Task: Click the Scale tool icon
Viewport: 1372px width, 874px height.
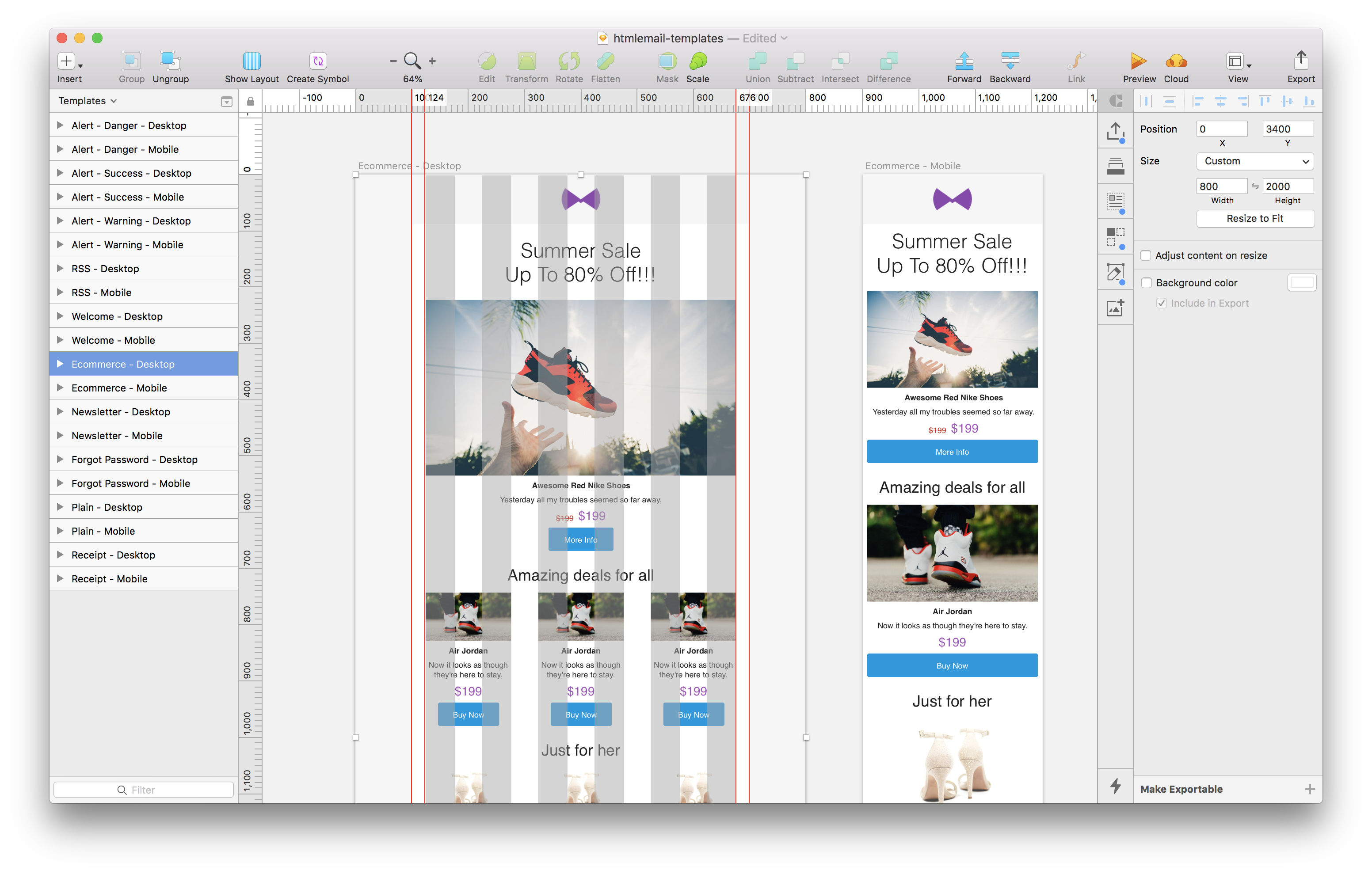Action: click(x=697, y=61)
